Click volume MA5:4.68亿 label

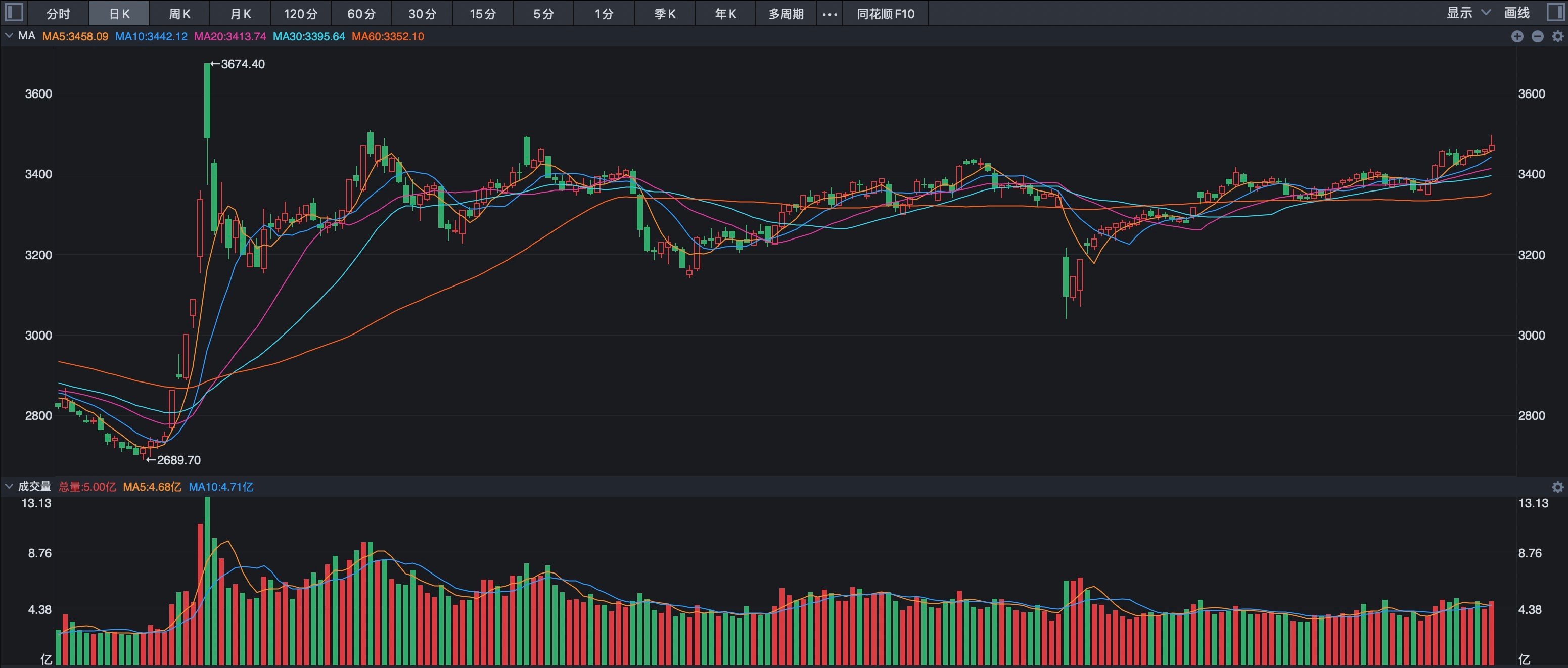tap(152, 487)
